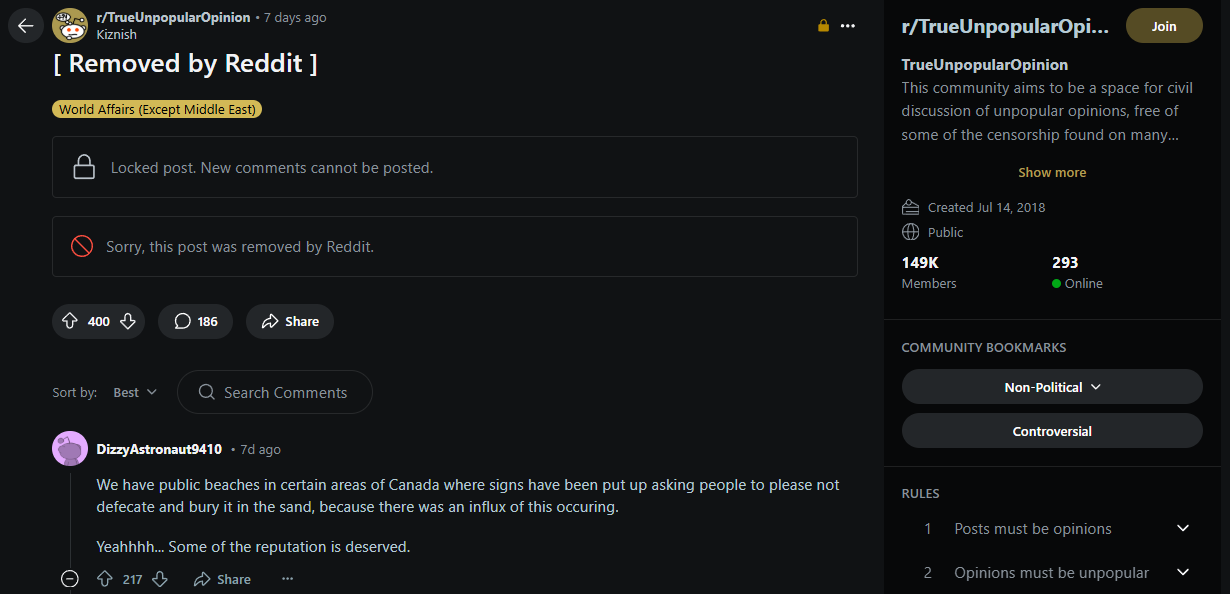The image size is (1230, 594).
Task: Click the '149K' members count
Action: (x=920, y=262)
